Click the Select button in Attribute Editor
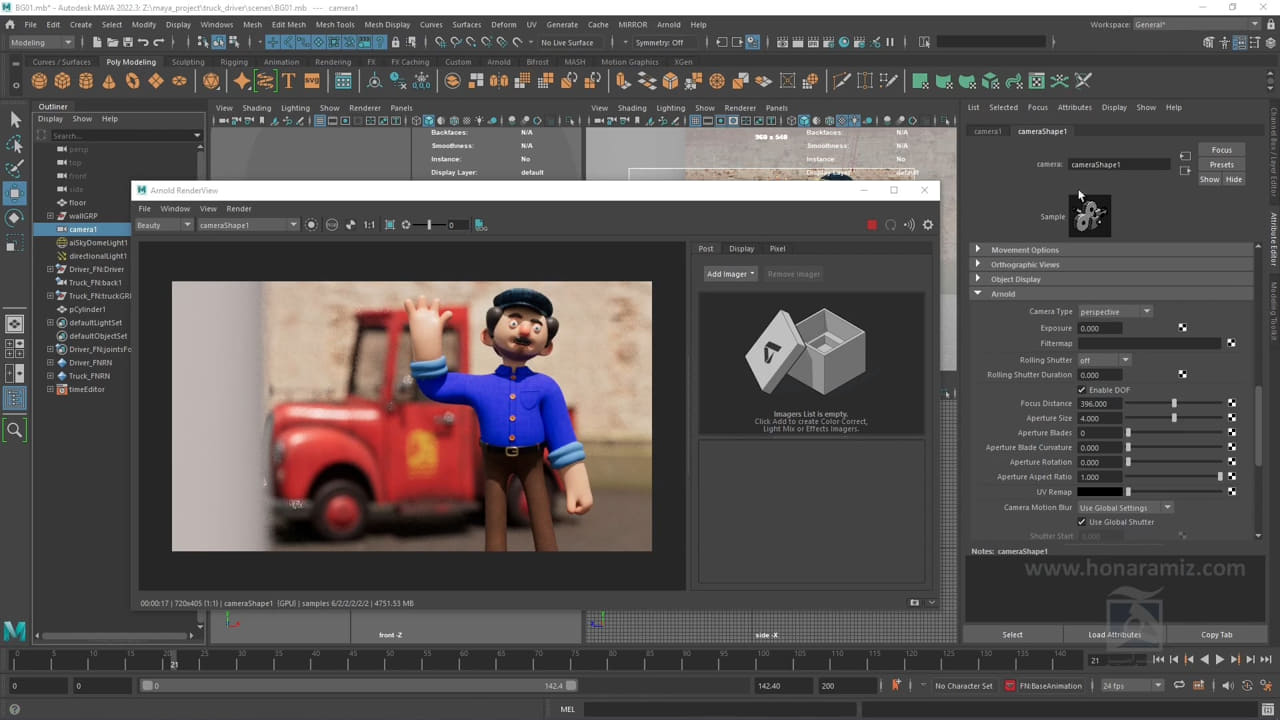This screenshot has height=720, width=1280. 1013,634
